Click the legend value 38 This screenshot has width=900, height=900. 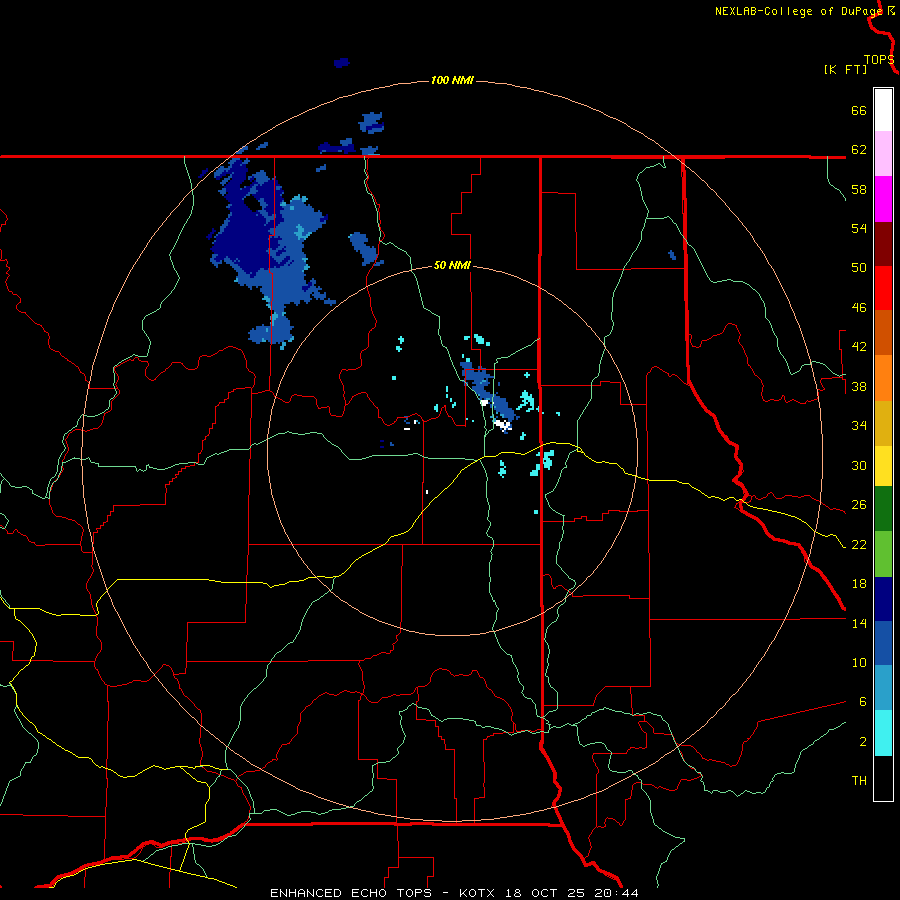click(x=859, y=387)
